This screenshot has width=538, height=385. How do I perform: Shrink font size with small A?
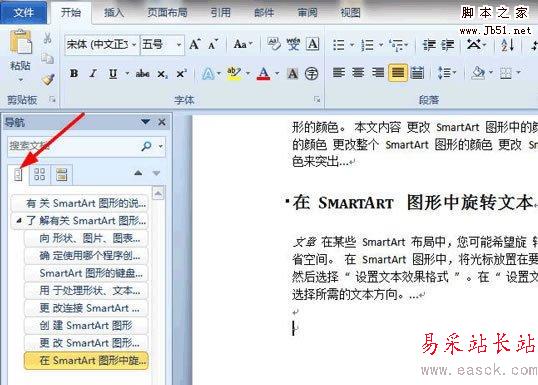213,44
